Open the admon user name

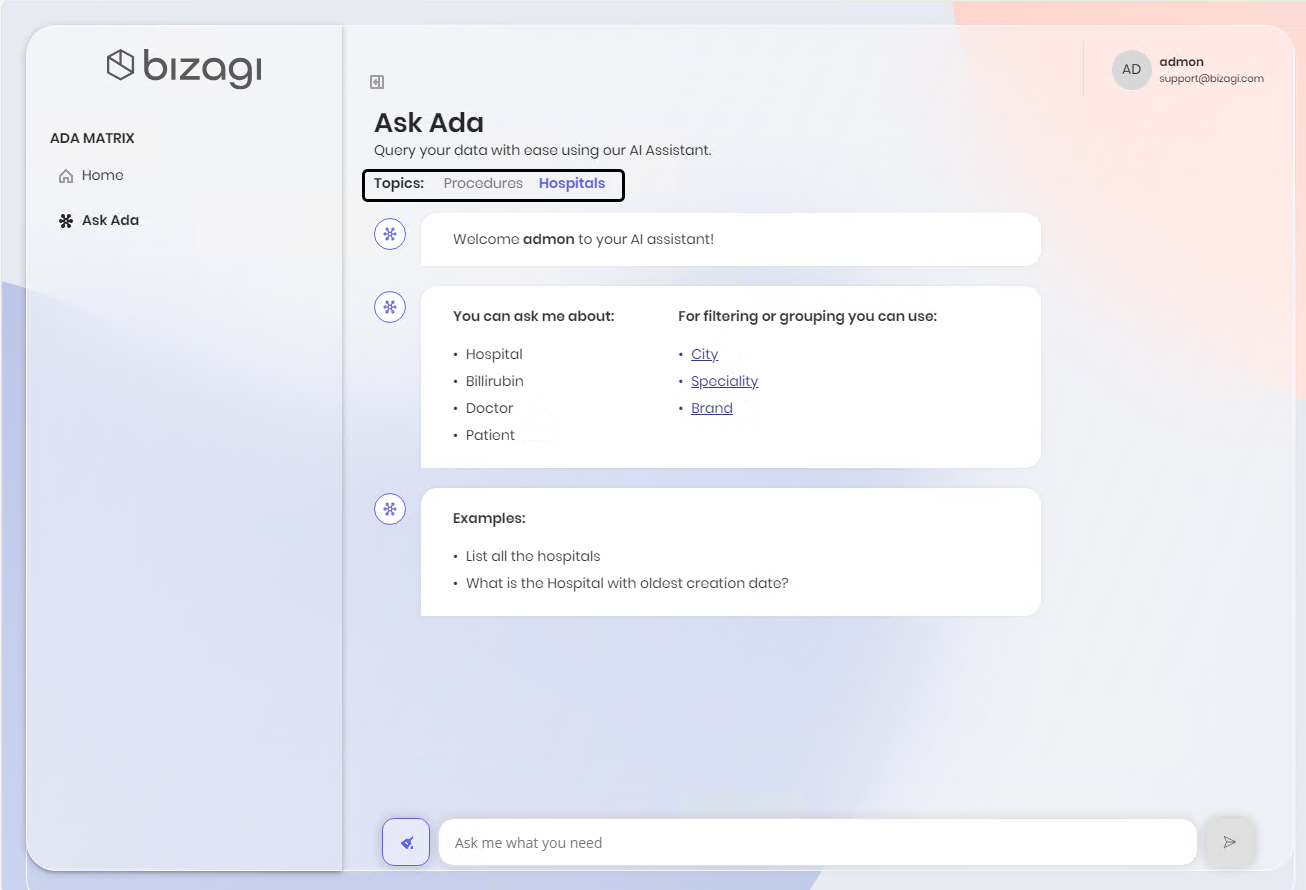pos(1182,62)
